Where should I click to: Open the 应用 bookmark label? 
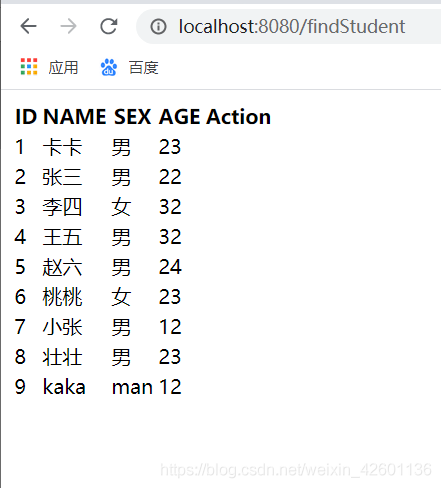point(63,68)
